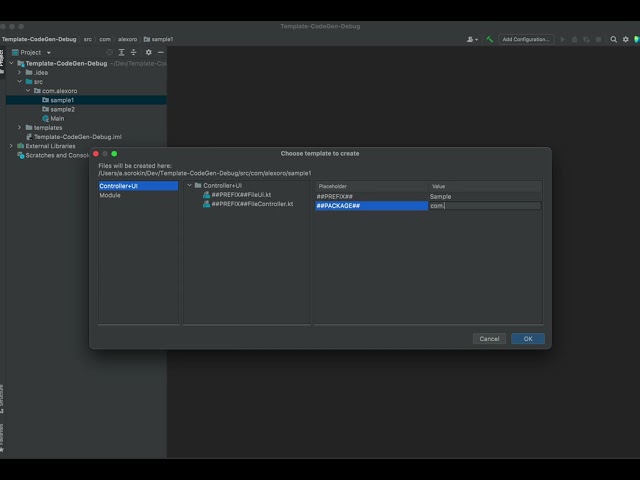Click the Template-CodeGen-Debug.iml file icon
Viewport: 640px width, 480px height.
(x=29, y=137)
